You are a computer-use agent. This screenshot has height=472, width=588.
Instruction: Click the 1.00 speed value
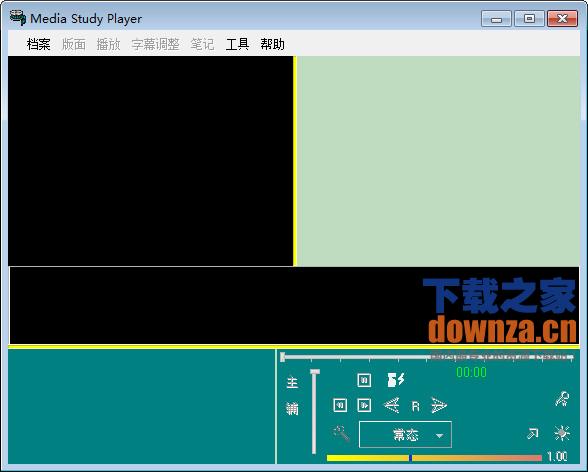tap(557, 457)
